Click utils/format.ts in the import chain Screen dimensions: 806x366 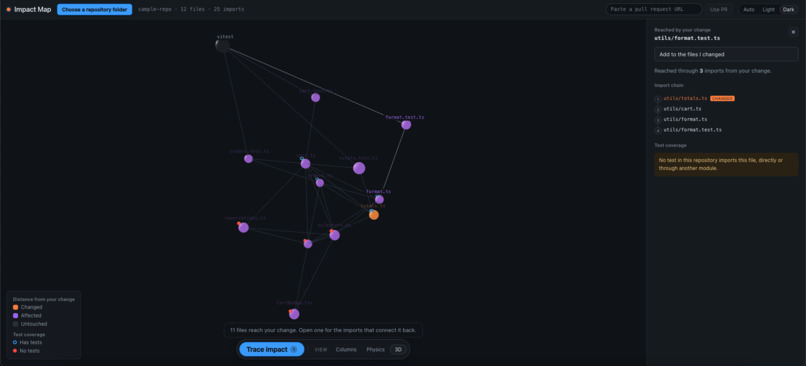[x=685, y=119]
